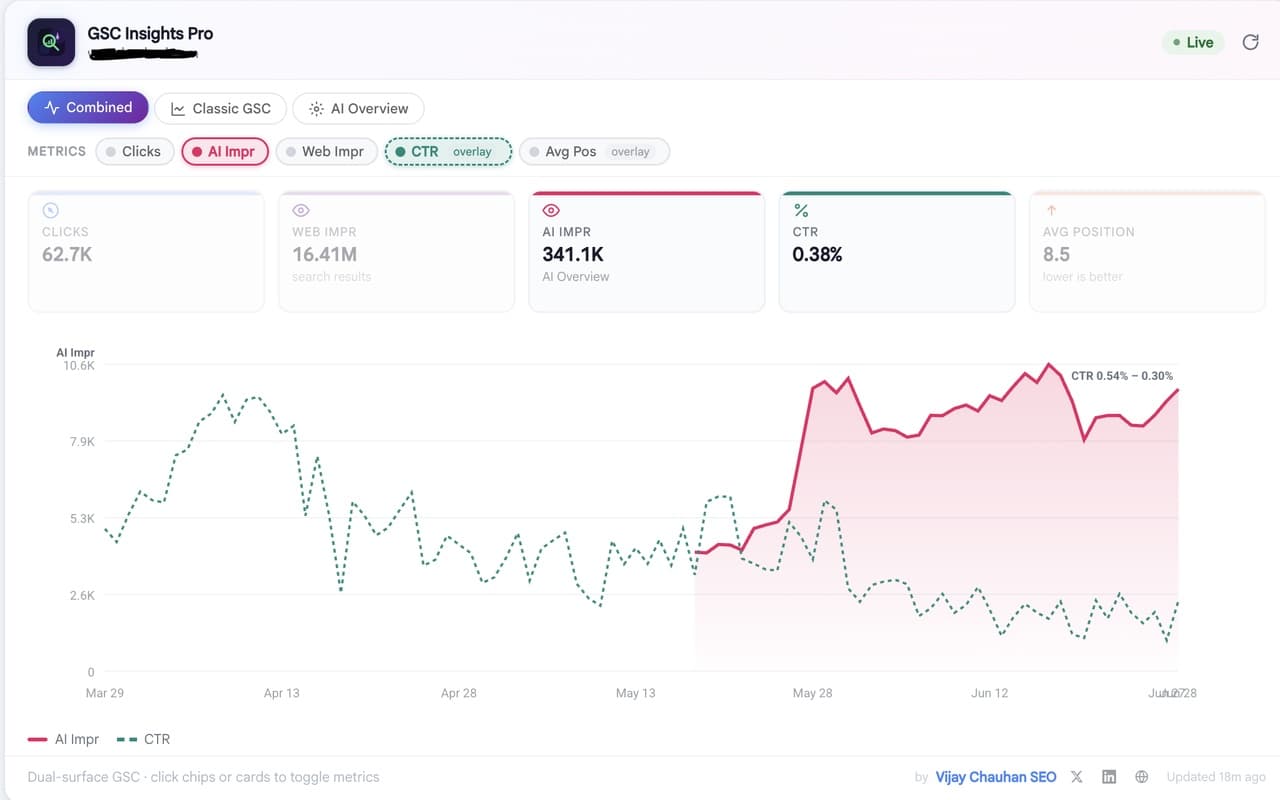Open the Vijay Chauhan SEO link

[996, 777]
